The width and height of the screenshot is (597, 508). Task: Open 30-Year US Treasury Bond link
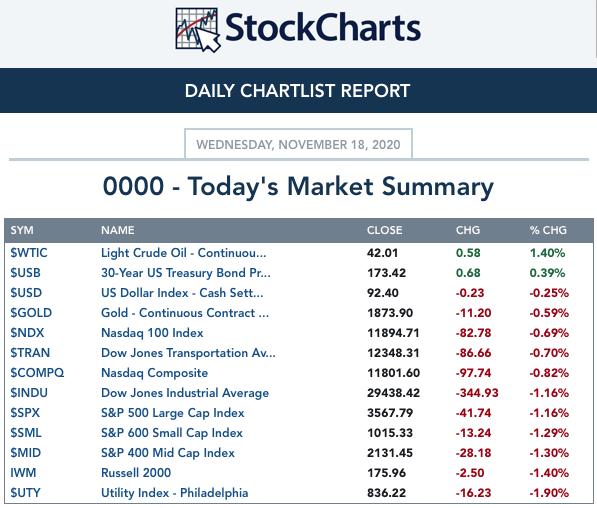186,273
